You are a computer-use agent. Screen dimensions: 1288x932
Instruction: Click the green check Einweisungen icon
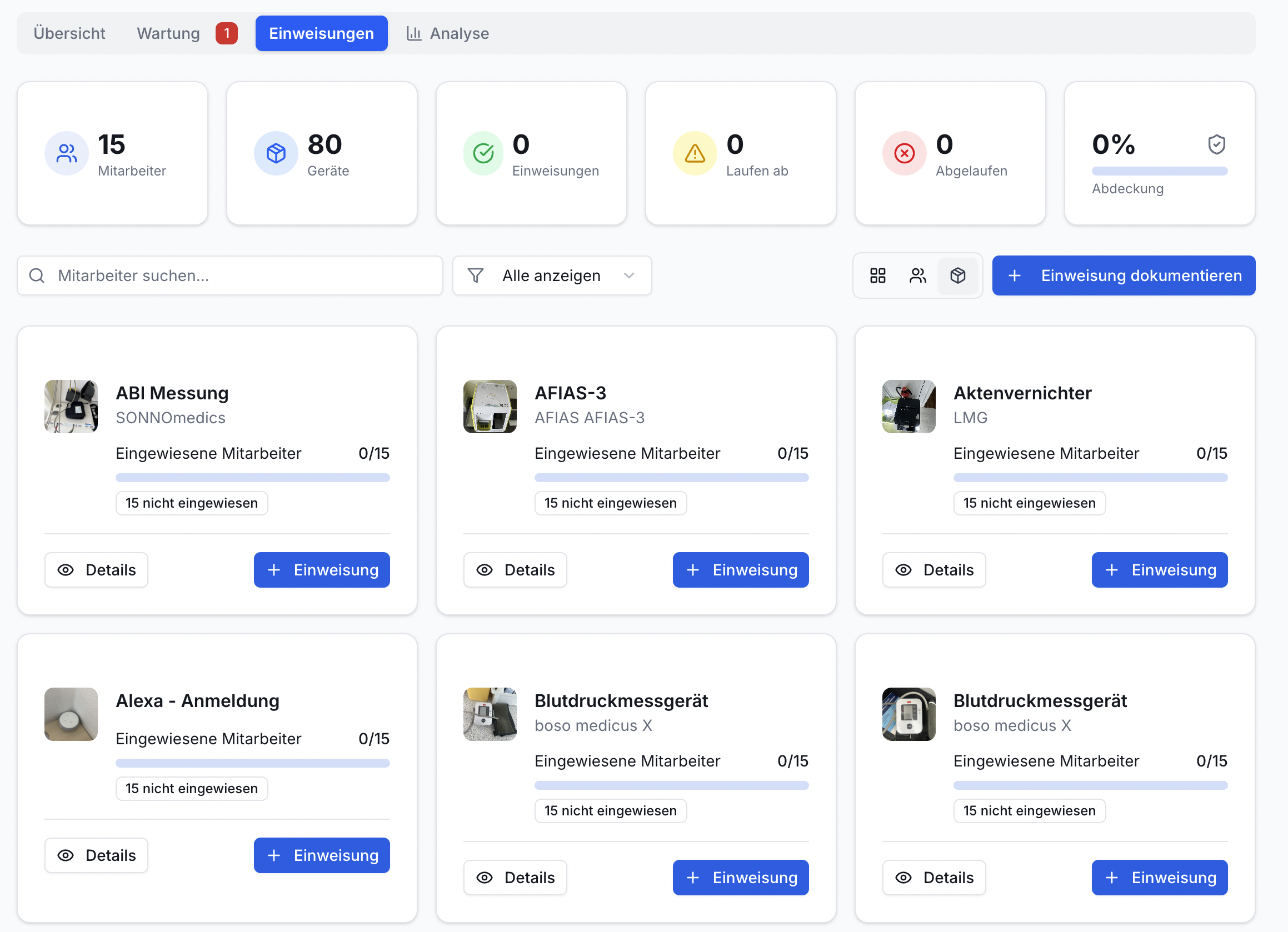click(483, 153)
